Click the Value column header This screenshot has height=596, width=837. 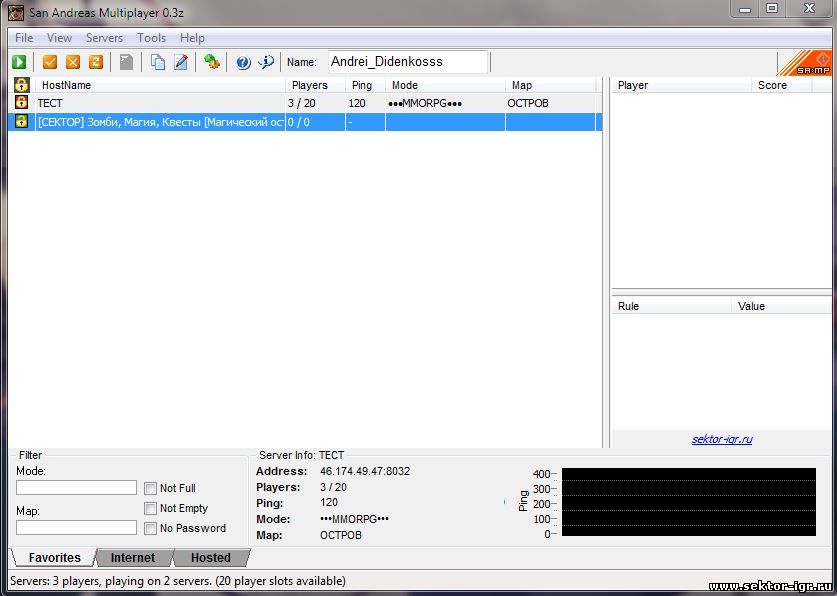coord(781,306)
